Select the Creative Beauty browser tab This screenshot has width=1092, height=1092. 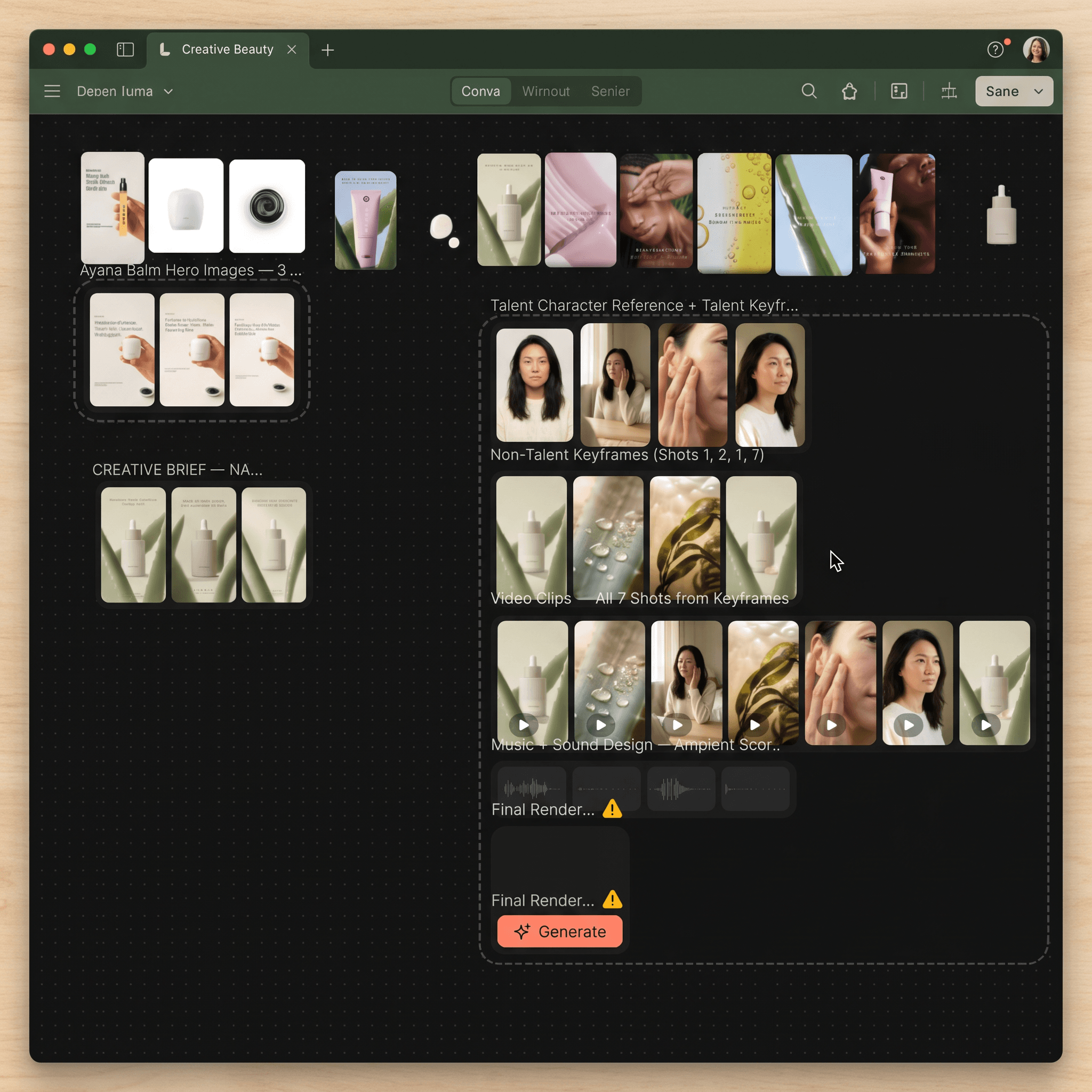228,50
